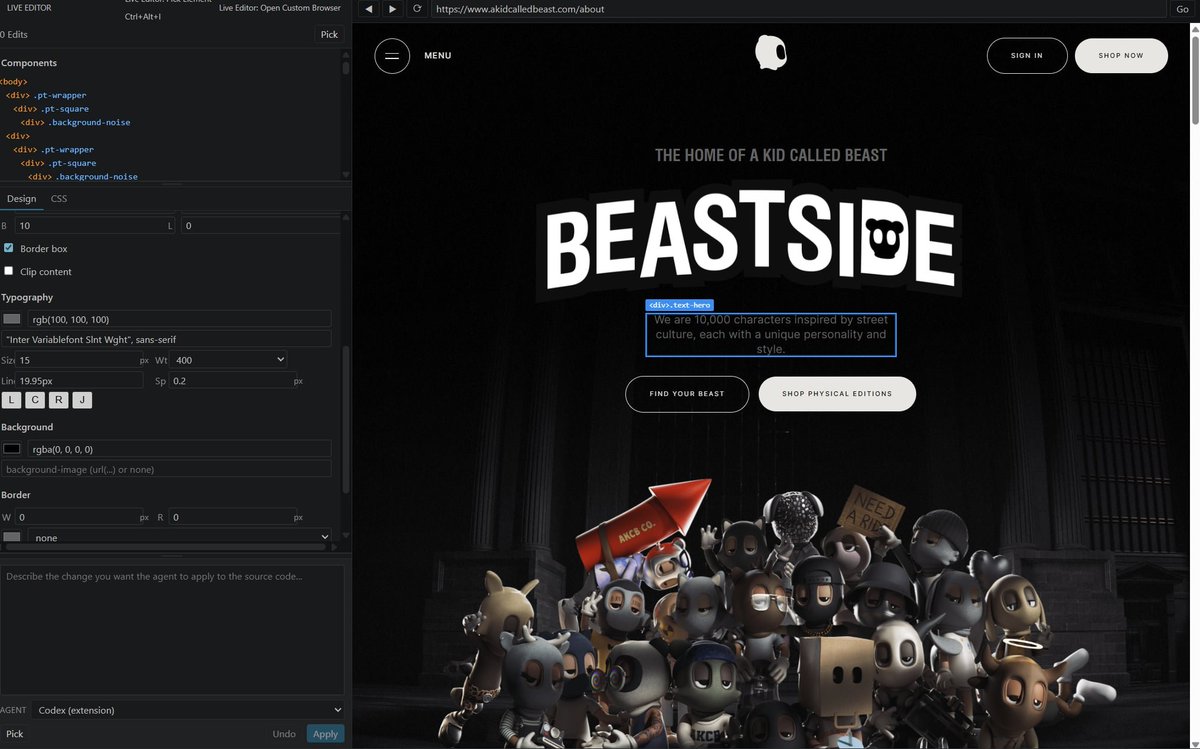Click the SIGN IN button
Screen dimensions: 1200x749
1027,55
